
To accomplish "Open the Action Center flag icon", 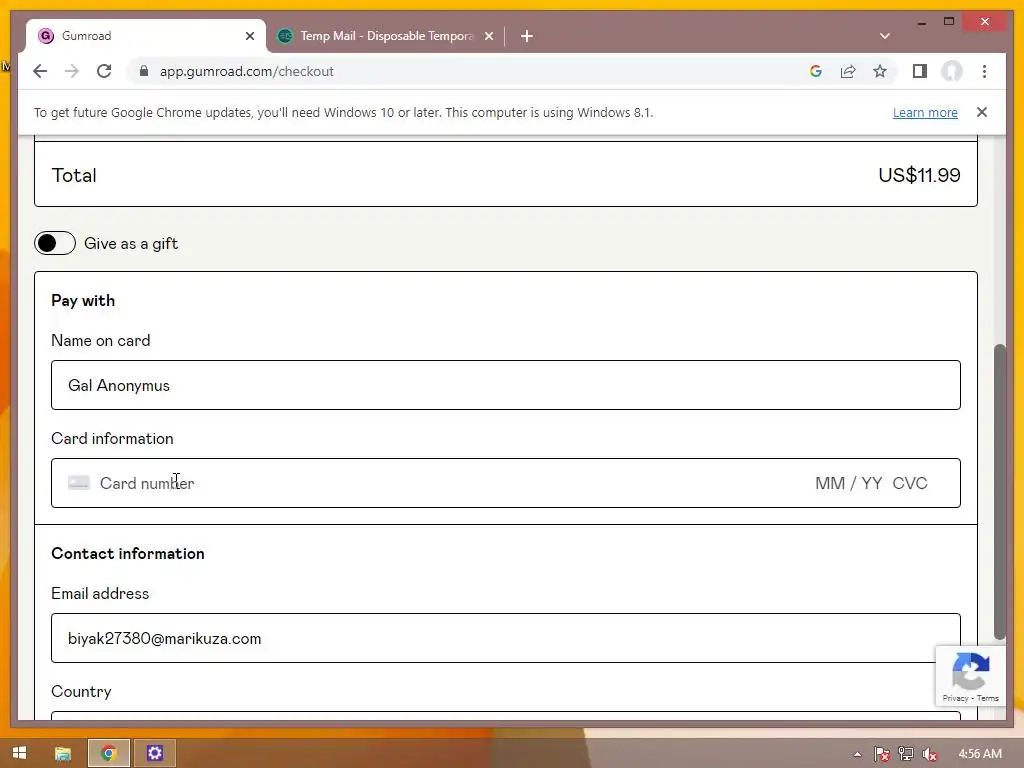I will (x=882, y=754).
